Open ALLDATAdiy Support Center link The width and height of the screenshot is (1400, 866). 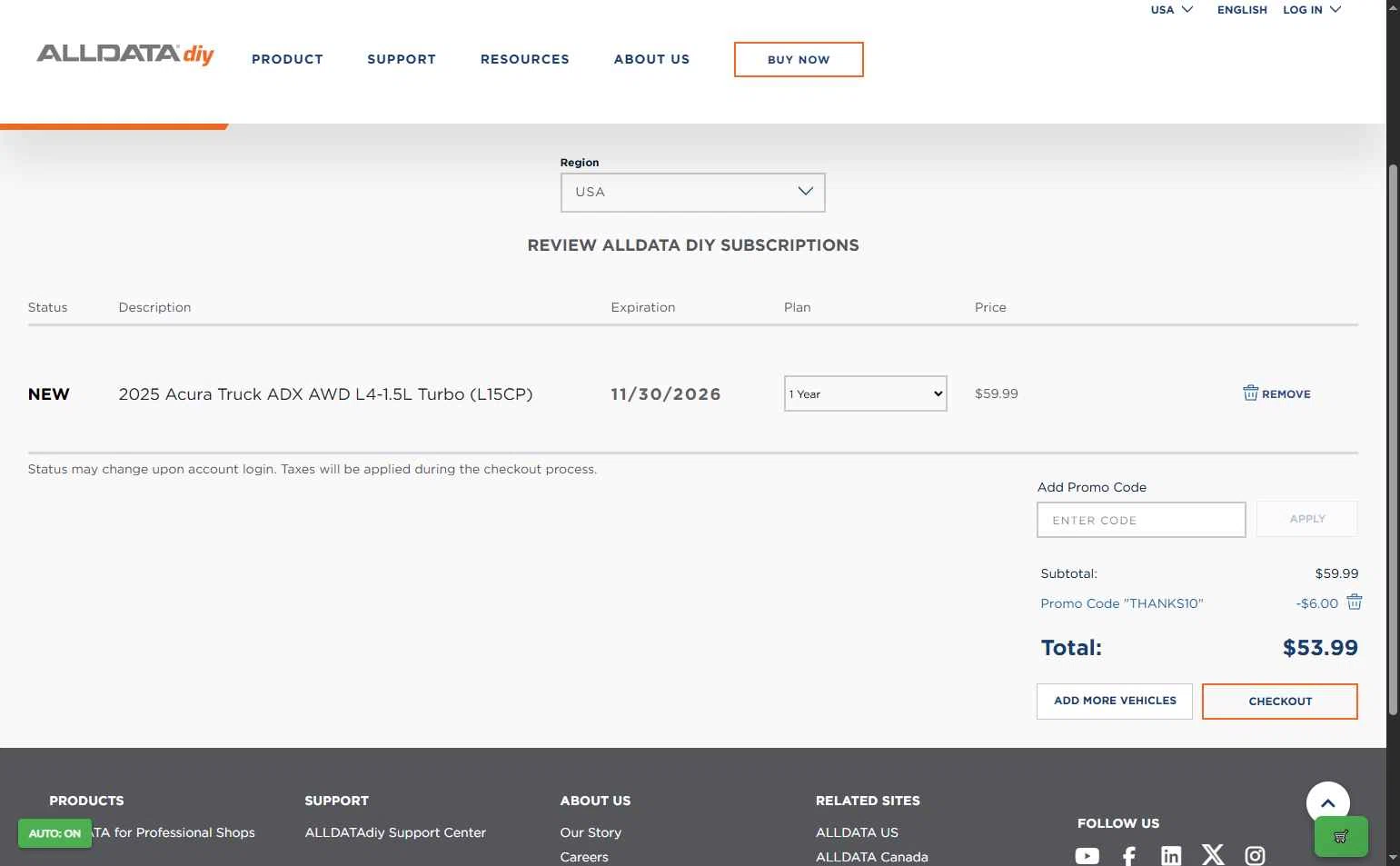(x=395, y=832)
